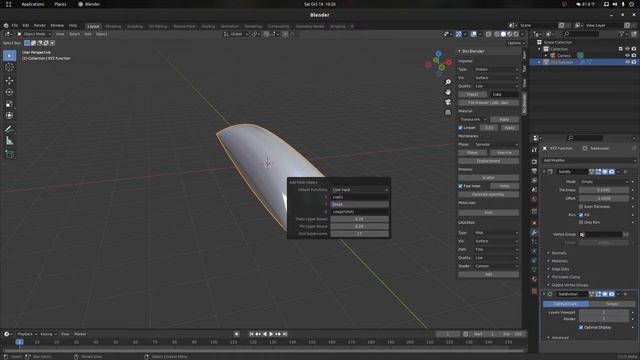Jump to the timeline start frame
Viewport: 640px width, 360px height.
coord(251,334)
